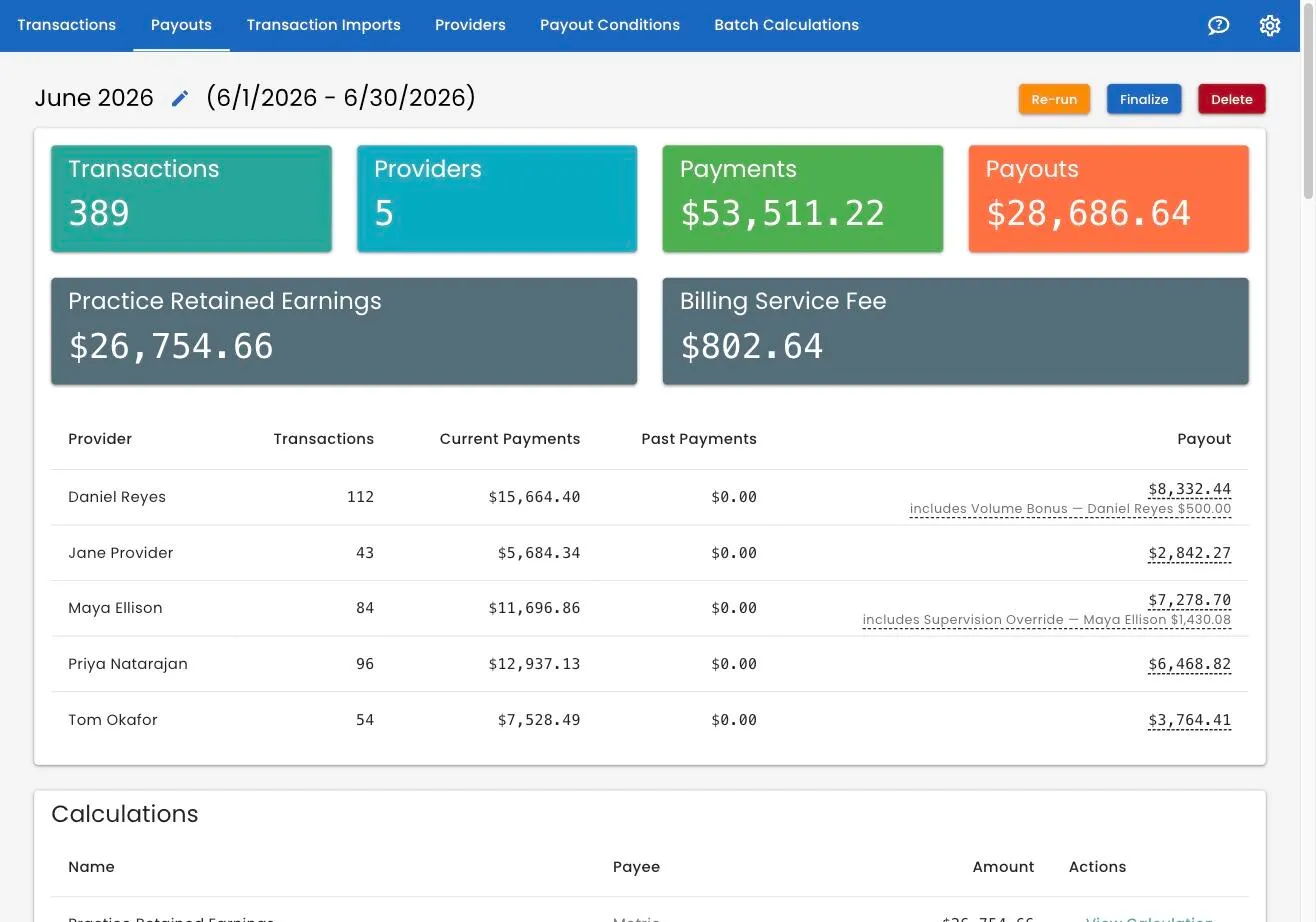Open Tom Okafor payout $3,764.41

(x=1189, y=720)
